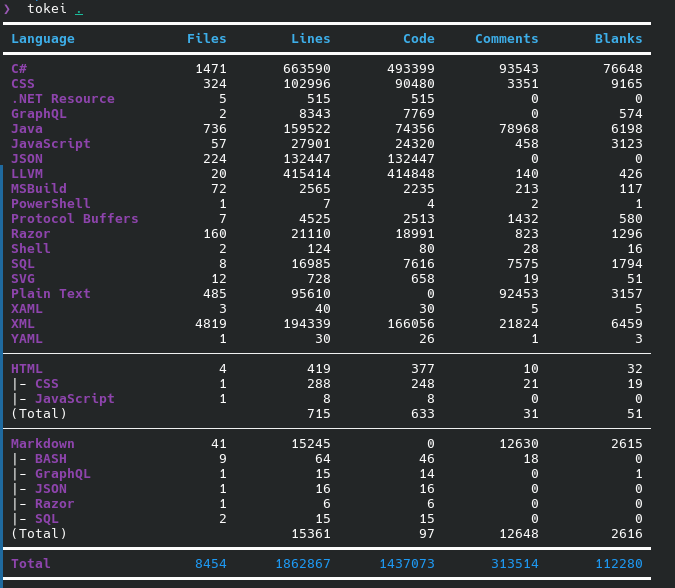Click the SQL comments value 7575
Viewport: 675px width, 588px height.
523,263
